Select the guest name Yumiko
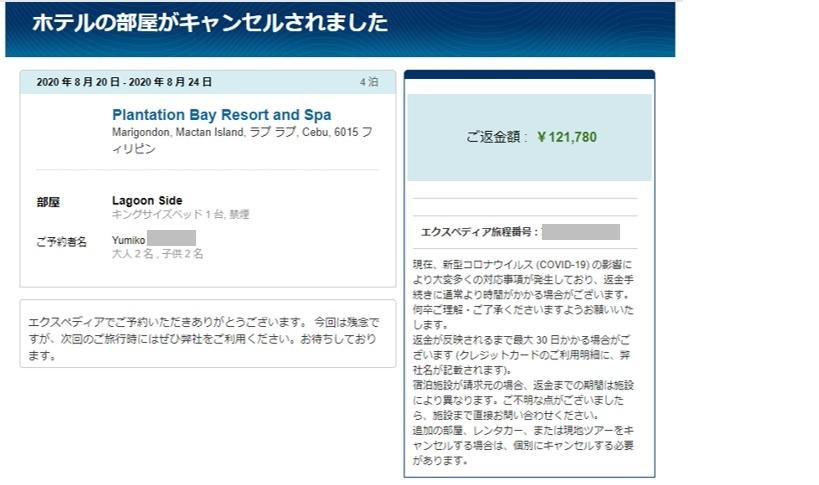The image size is (819, 485). [129, 240]
